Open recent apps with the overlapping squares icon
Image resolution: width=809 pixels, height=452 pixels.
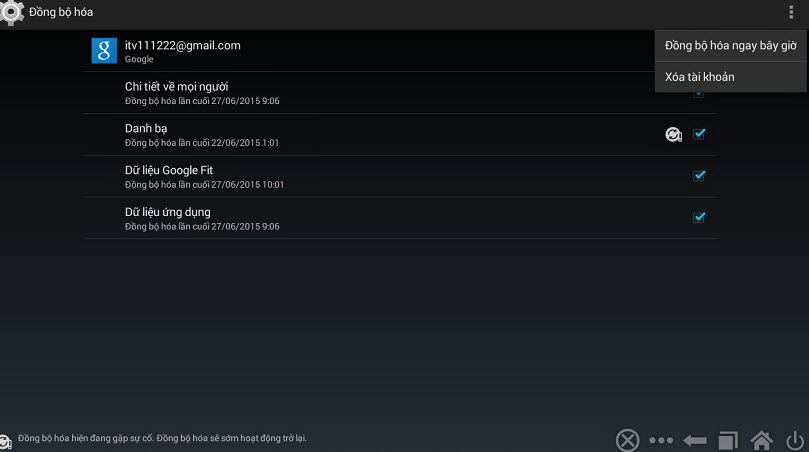tap(728, 440)
